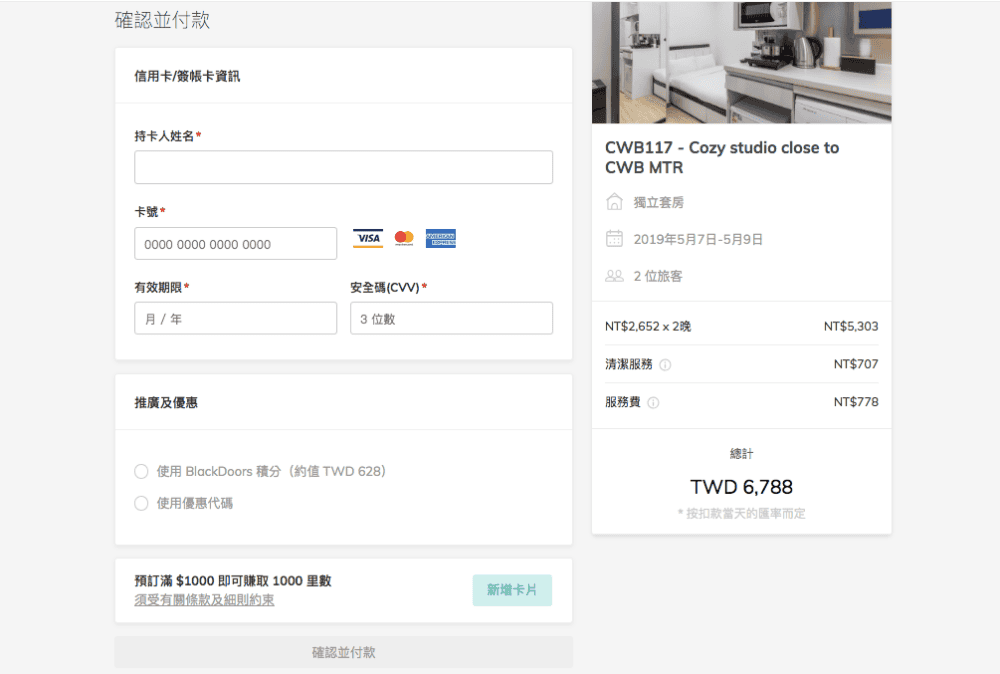The image size is (1000, 674).
Task: Focus the 卡號 card number field
Action: tap(235, 244)
